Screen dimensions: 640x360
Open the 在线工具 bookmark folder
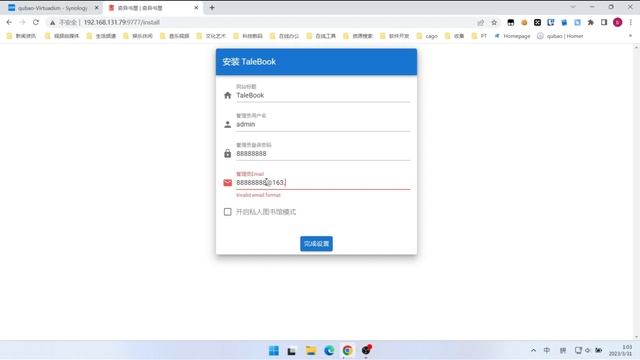[x=321, y=36]
